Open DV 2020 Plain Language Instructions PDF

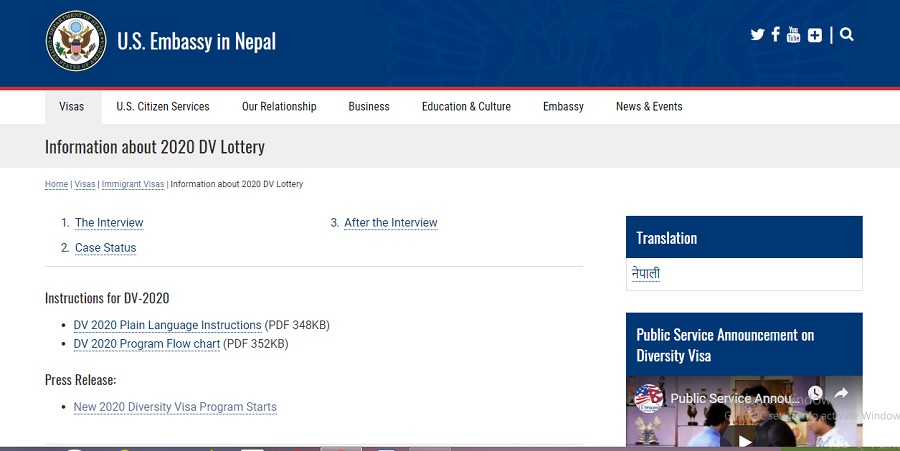(x=168, y=325)
